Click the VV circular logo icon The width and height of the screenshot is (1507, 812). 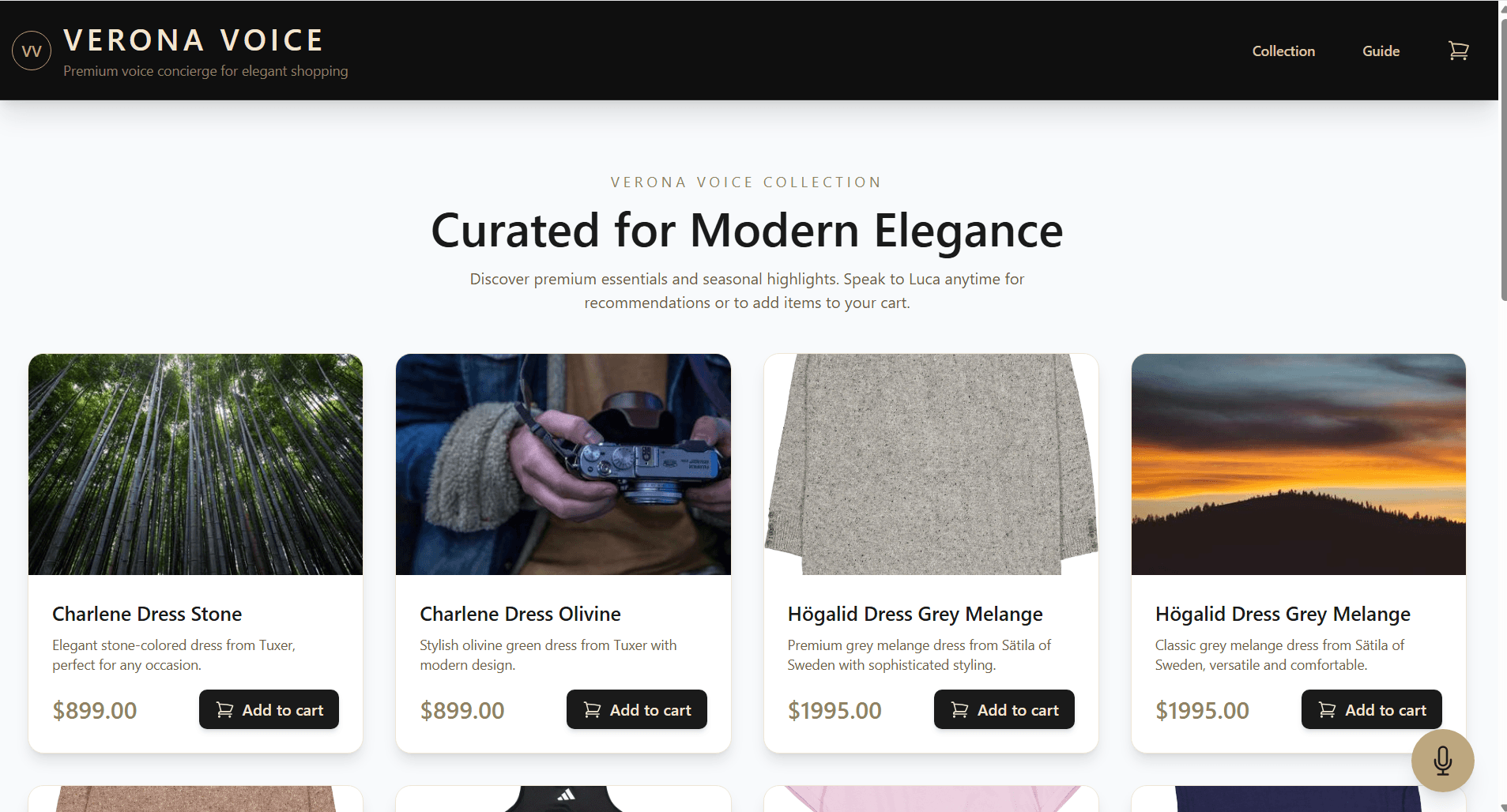click(x=32, y=51)
